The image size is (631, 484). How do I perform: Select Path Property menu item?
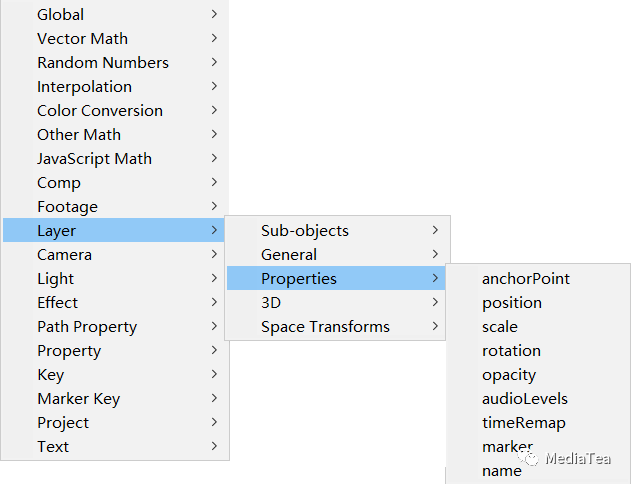pos(87,327)
